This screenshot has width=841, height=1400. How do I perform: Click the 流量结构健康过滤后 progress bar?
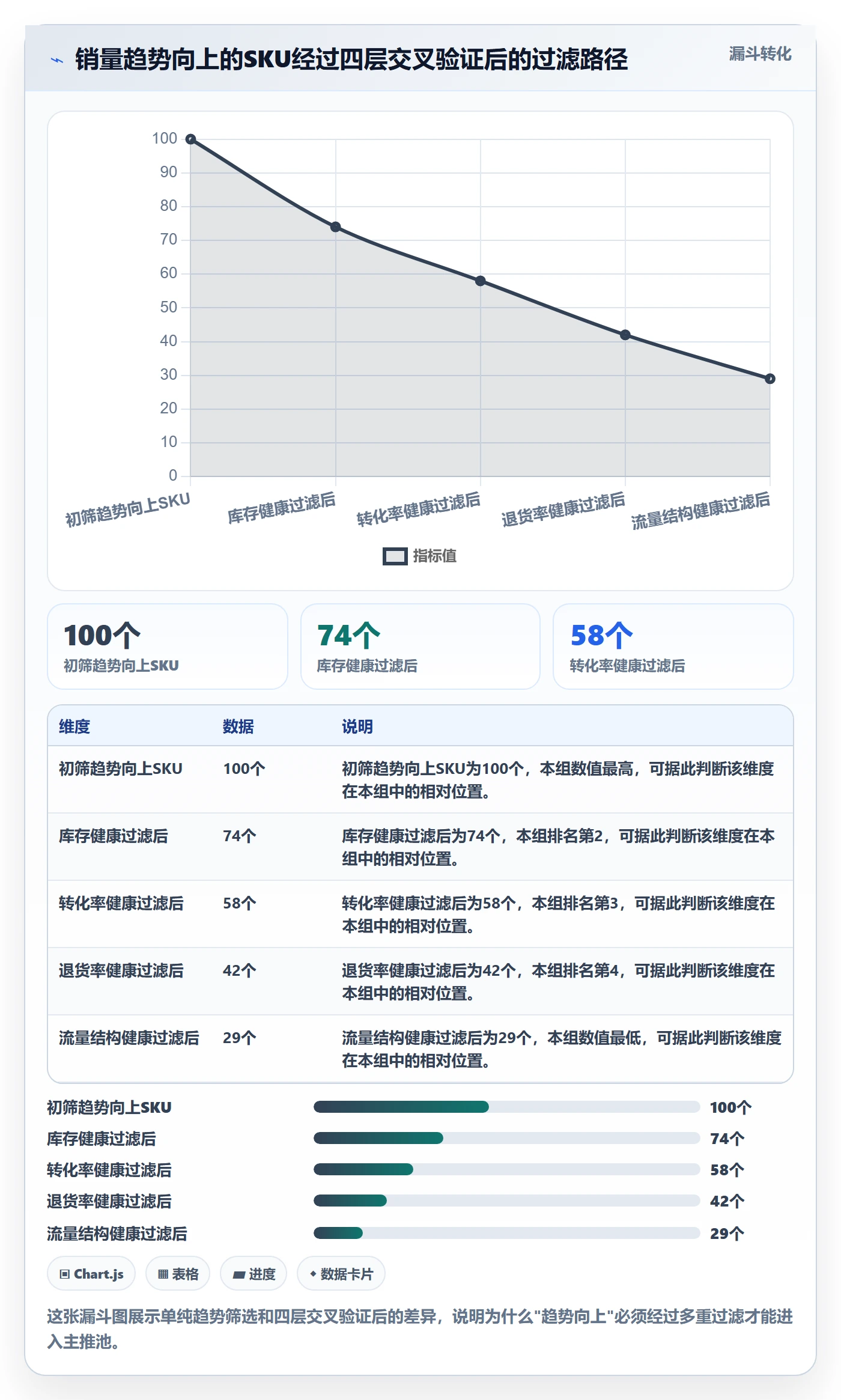click(507, 1233)
